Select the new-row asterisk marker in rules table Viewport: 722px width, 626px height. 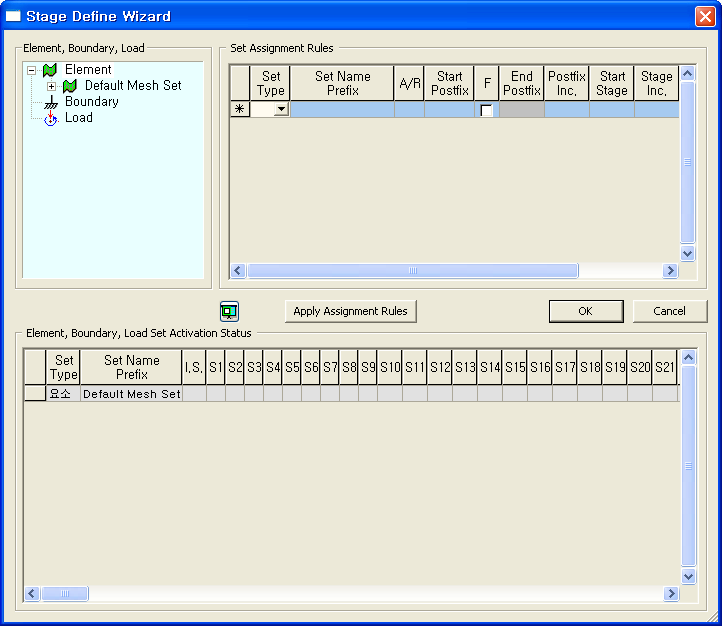click(x=240, y=110)
